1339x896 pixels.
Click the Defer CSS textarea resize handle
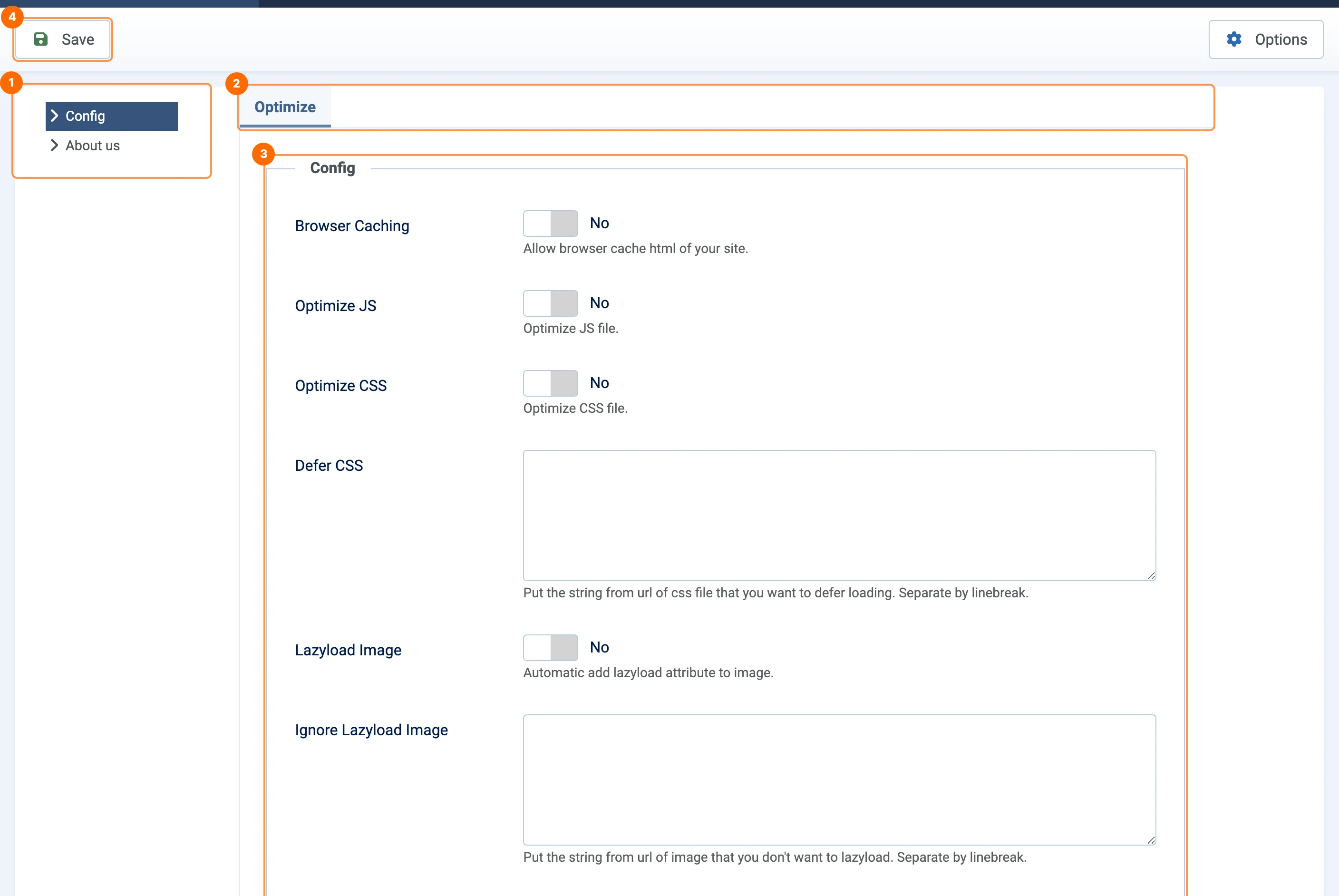click(x=1151, y=576)
